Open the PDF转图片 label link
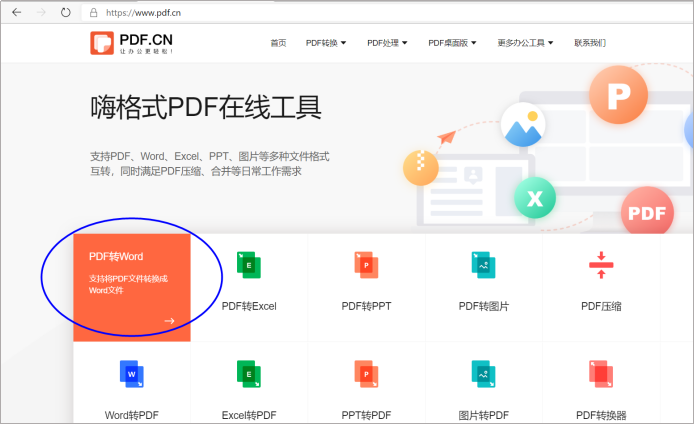 click(x=484, y=306)
